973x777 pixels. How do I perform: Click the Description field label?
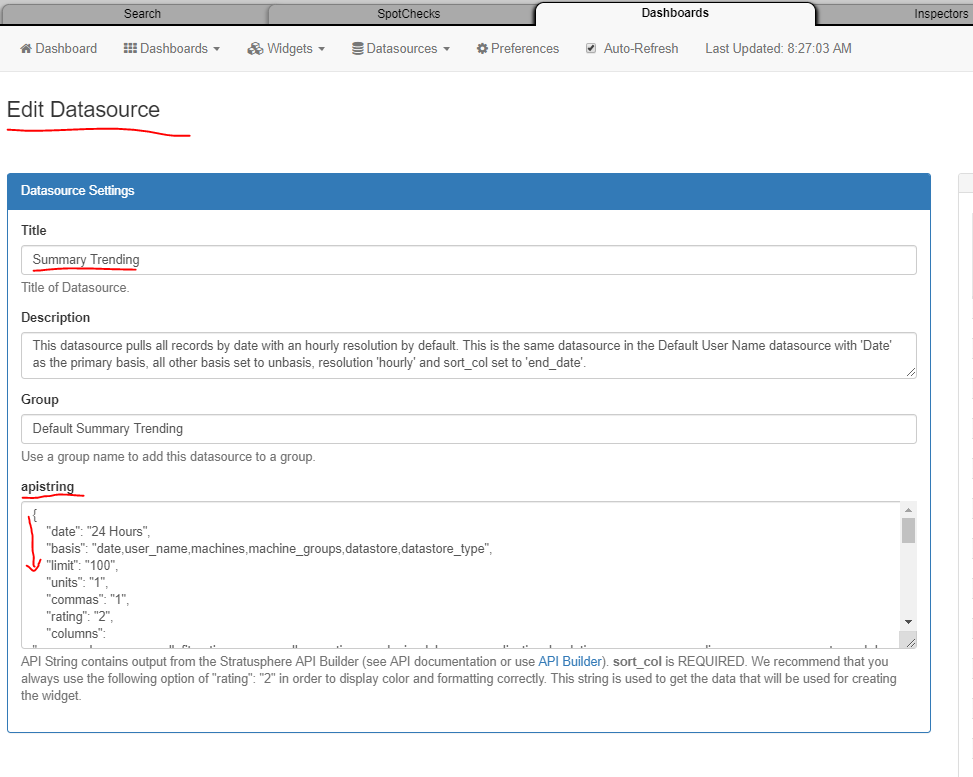pyautogui.click(x=55, y=317)
